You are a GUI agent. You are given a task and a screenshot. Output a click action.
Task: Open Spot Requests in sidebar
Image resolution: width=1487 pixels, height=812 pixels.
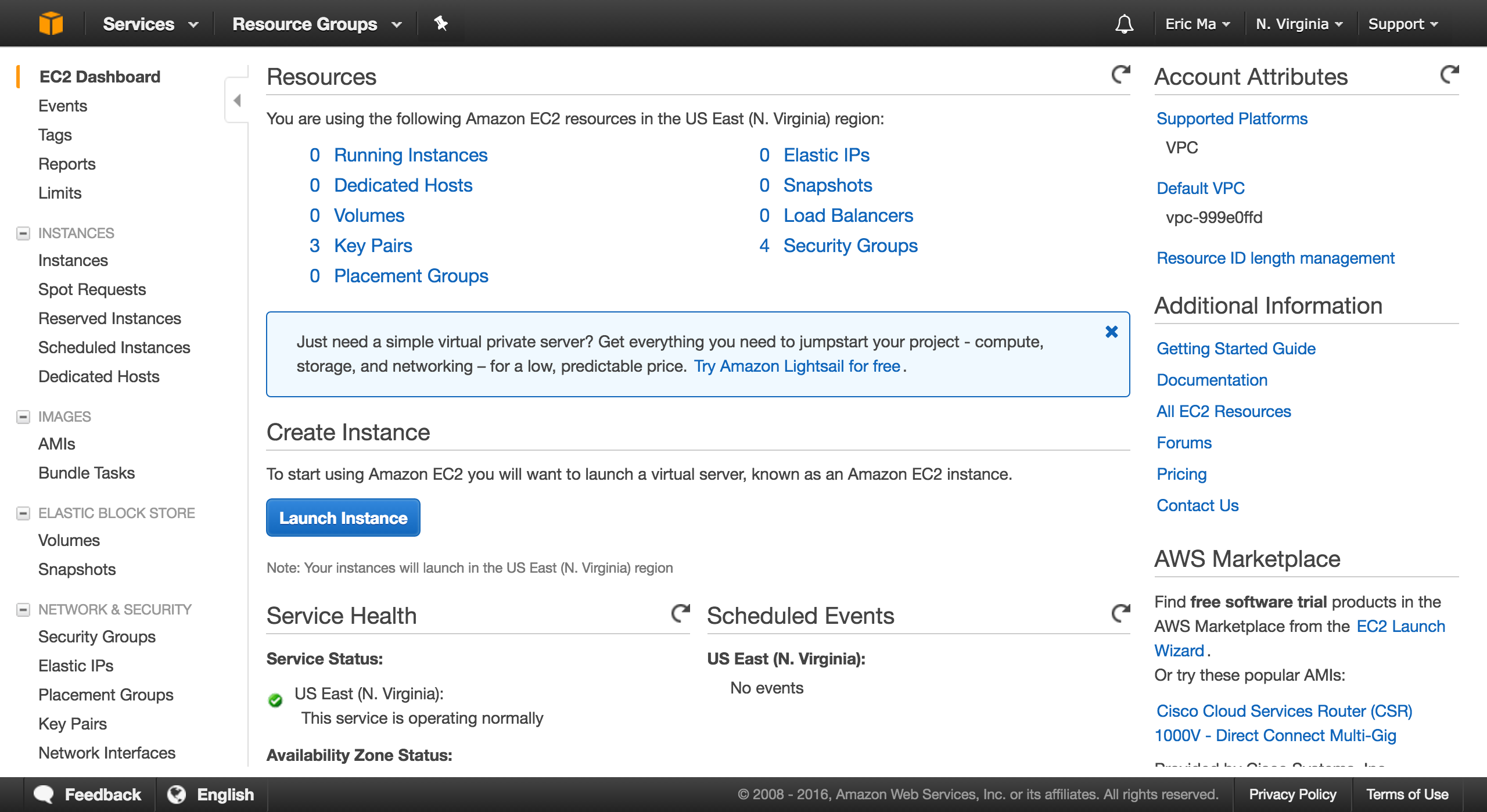click(92, 289)
